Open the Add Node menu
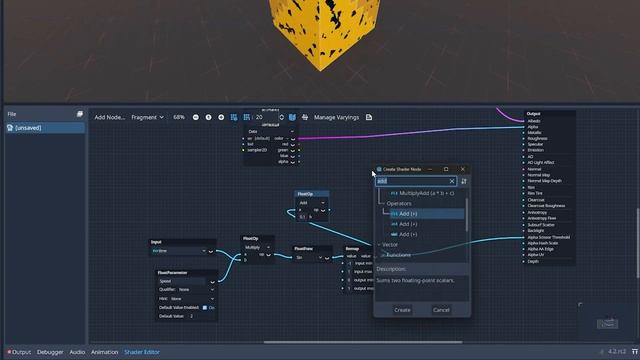The width and height of the screenshot is (640, 360). click(109, 117)
